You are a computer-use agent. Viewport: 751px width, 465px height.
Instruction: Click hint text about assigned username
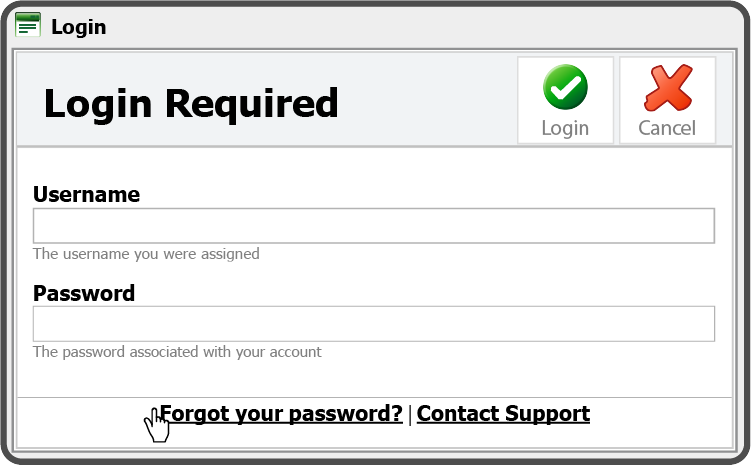coord(146,254)
